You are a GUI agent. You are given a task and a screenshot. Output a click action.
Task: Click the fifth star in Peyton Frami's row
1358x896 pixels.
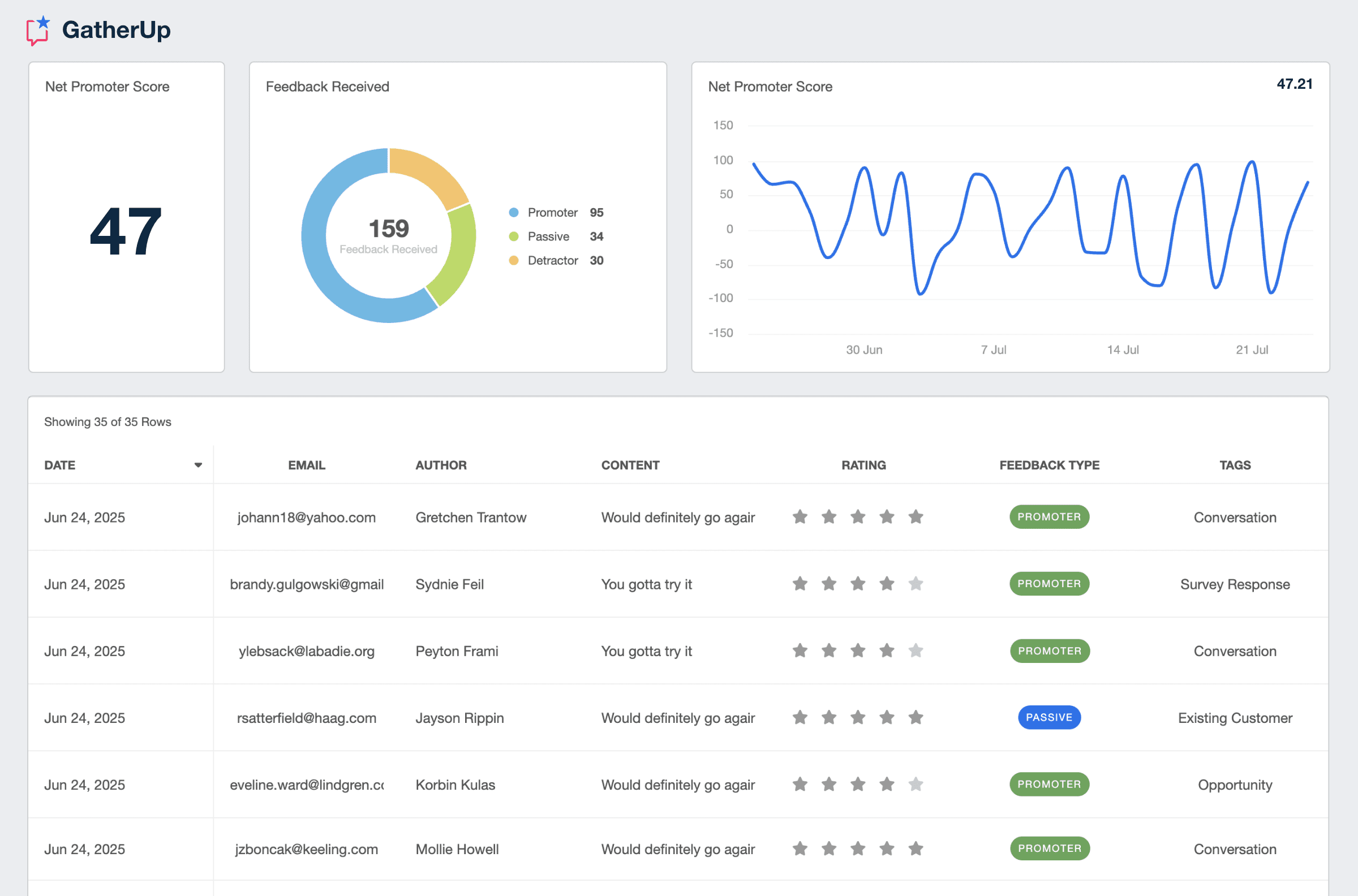916,651
